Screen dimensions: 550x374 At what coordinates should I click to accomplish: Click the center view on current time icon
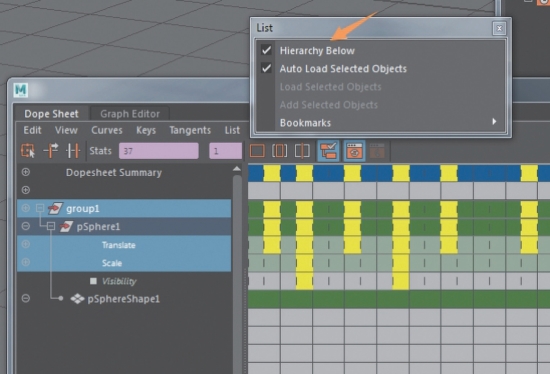coord(302,151)
